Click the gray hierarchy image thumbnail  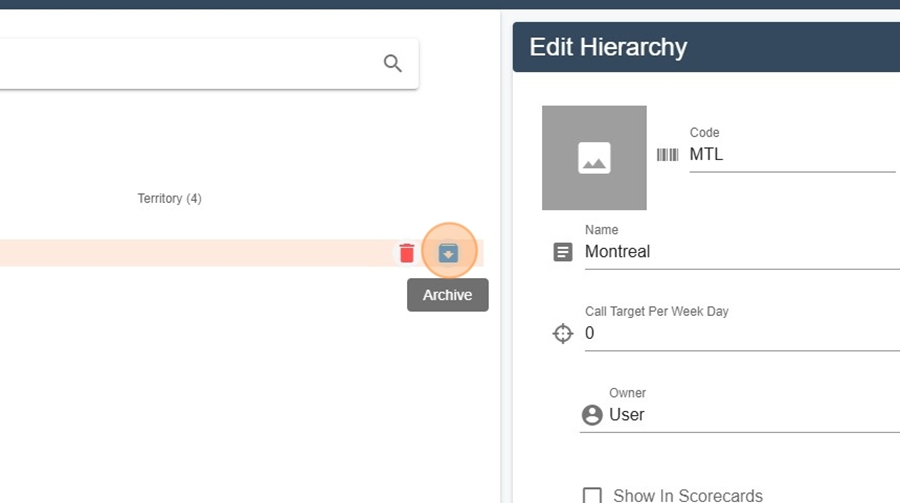click(594, 158)
